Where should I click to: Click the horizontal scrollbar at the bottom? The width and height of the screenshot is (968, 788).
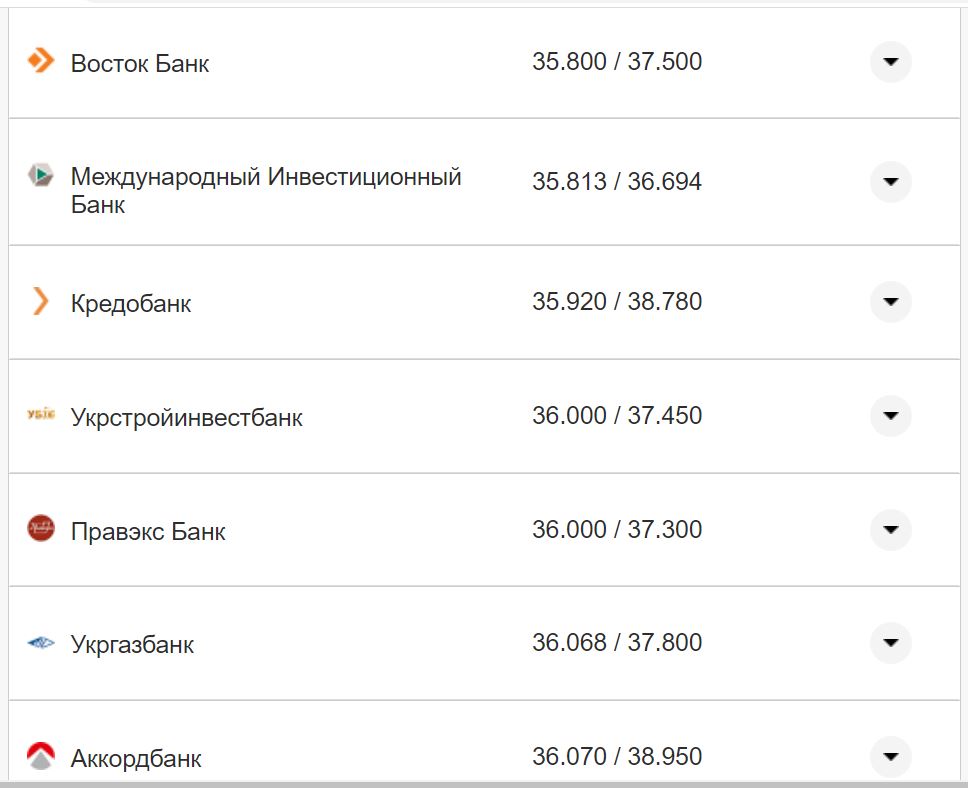point(484,783)
